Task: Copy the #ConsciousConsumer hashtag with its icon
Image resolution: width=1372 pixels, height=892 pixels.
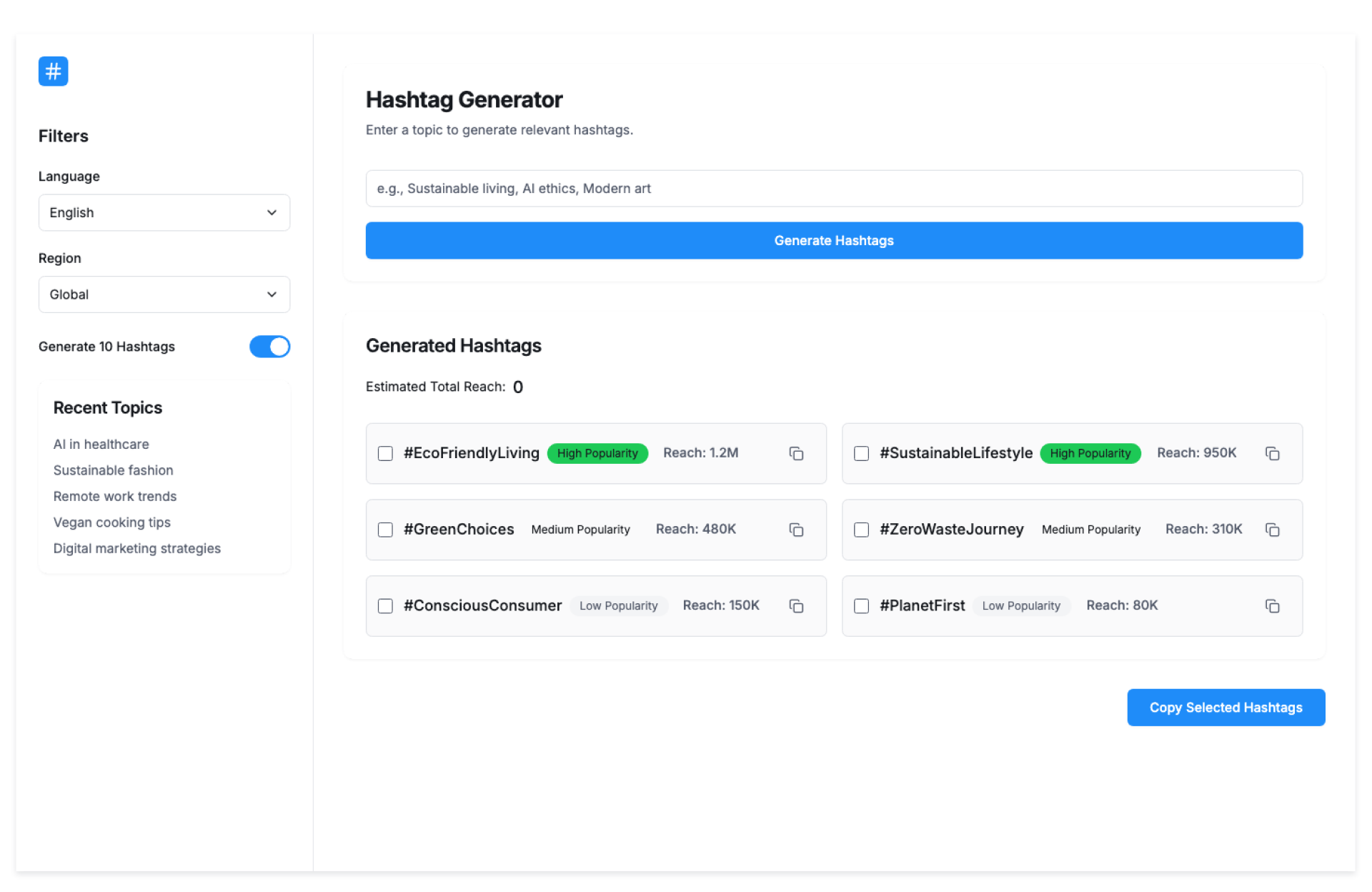Action: (x=796, y=606)
